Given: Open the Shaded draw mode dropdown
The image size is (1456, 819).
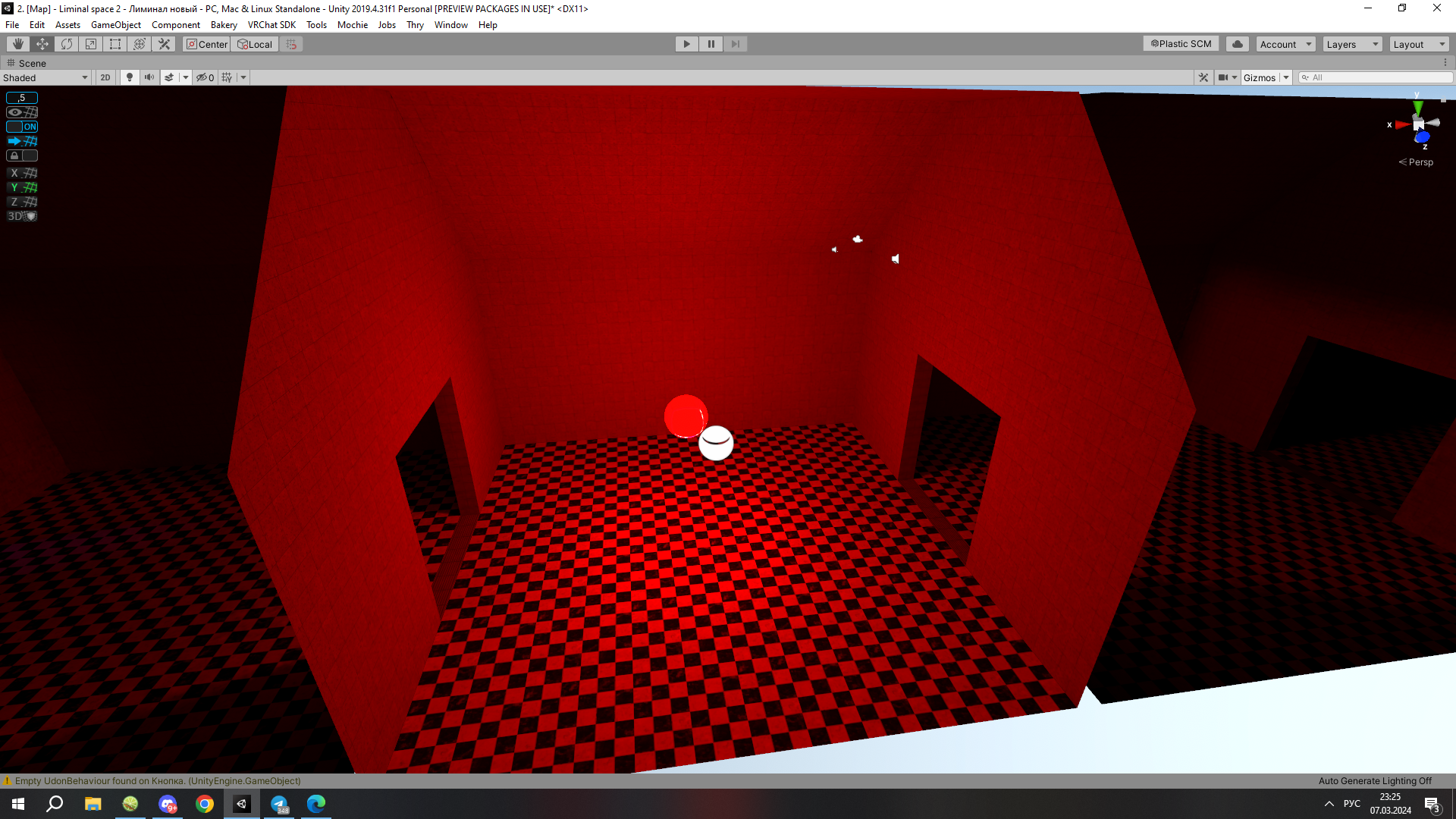Looking at the screenshot, I should point(45,77).
